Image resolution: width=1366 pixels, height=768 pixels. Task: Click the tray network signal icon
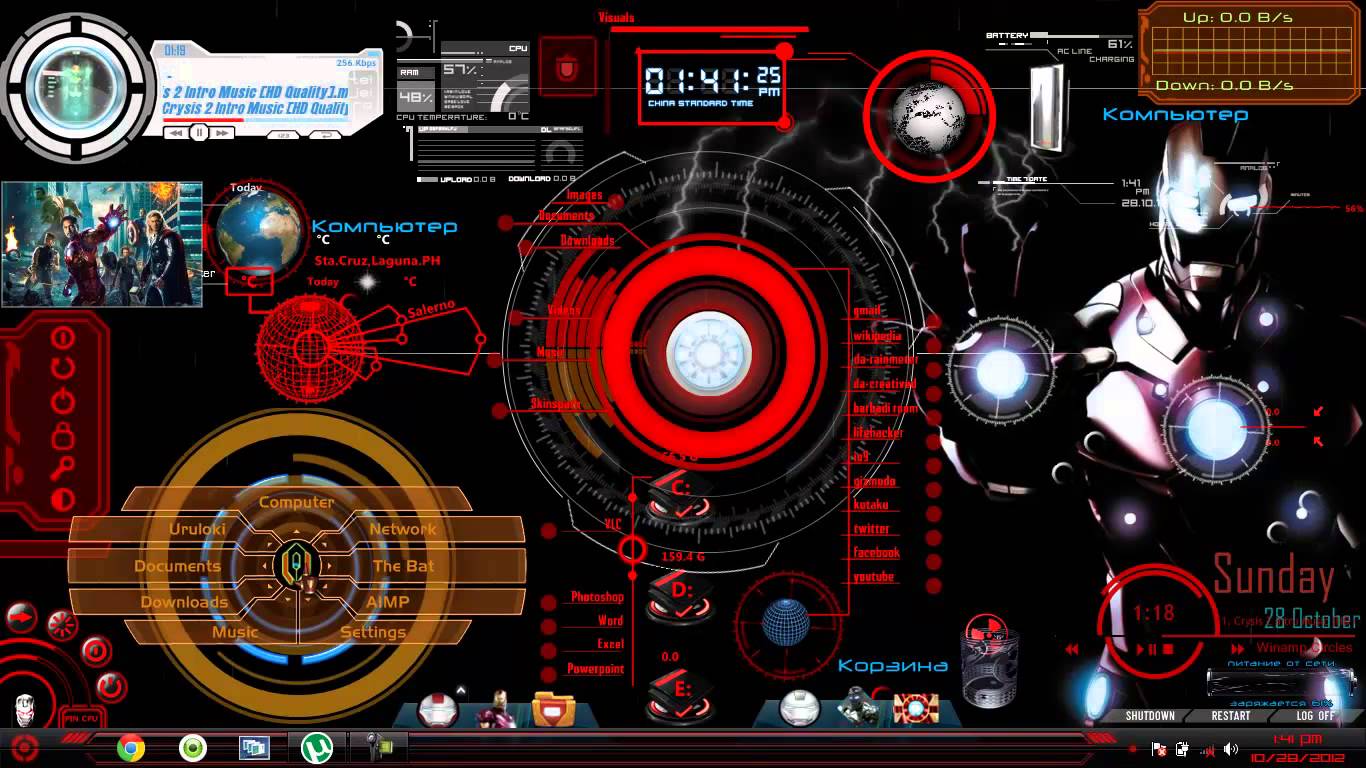click(1207, 748)
